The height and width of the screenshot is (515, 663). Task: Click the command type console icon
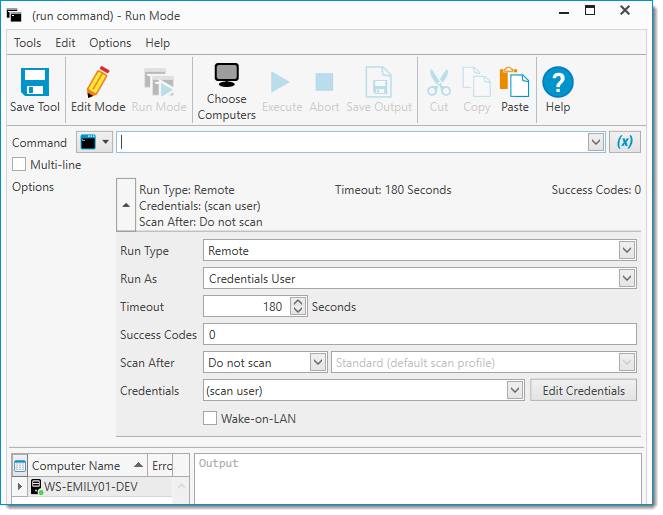pyautogui.click(x=89, y=142)
